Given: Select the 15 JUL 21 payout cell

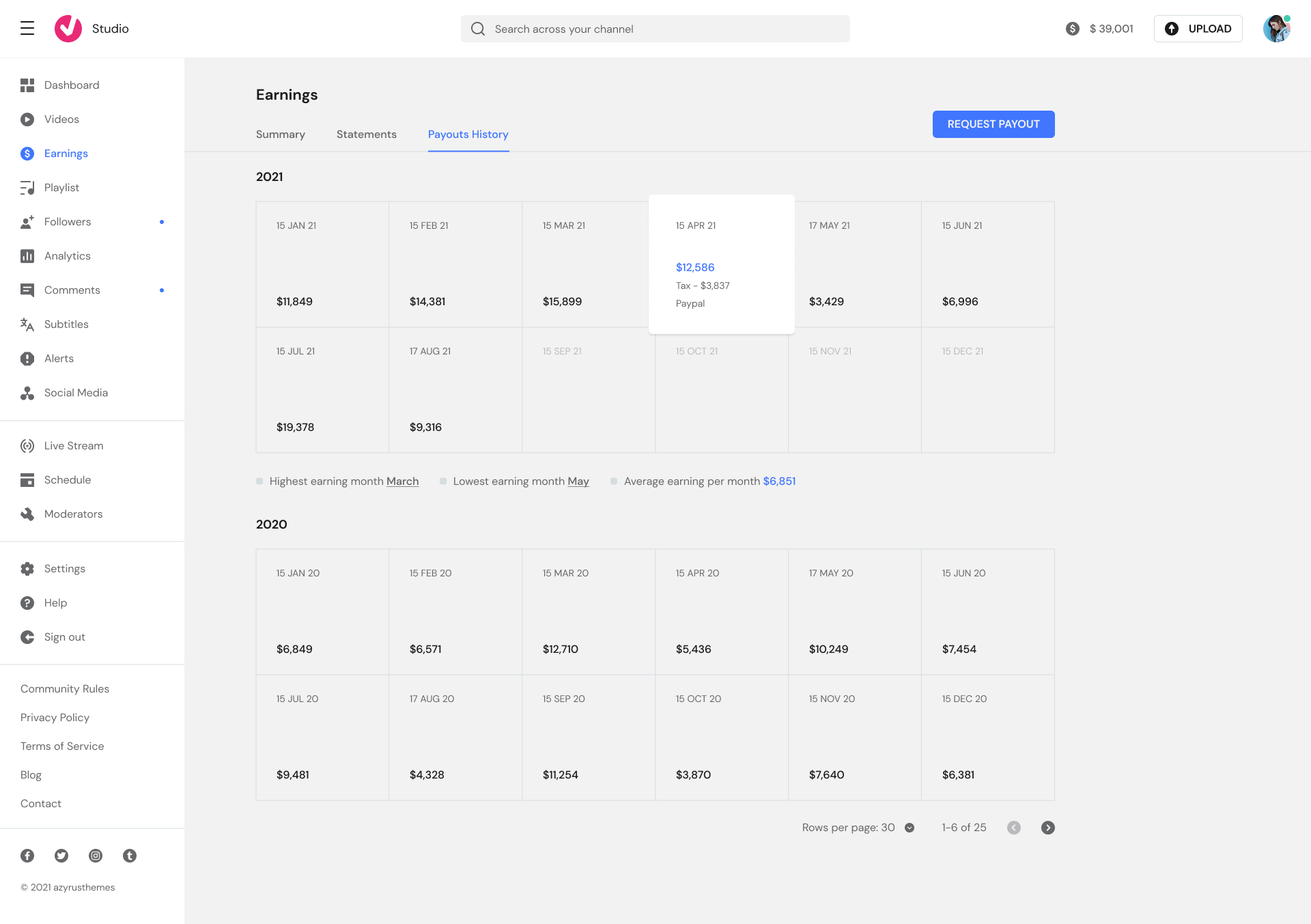Looking at the screenshot, I should 322,390.
